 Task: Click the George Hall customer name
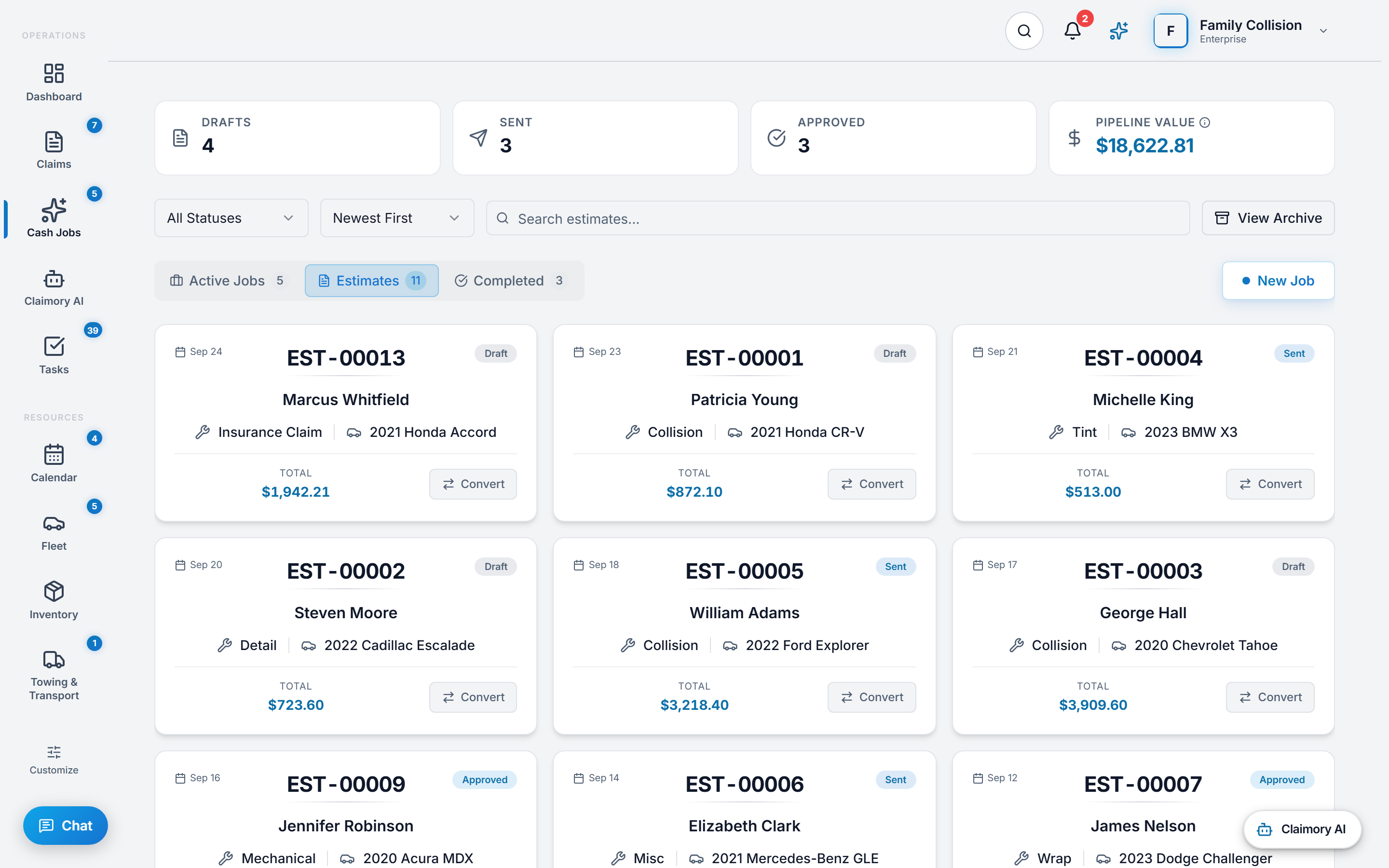[x=1143, y=612]
